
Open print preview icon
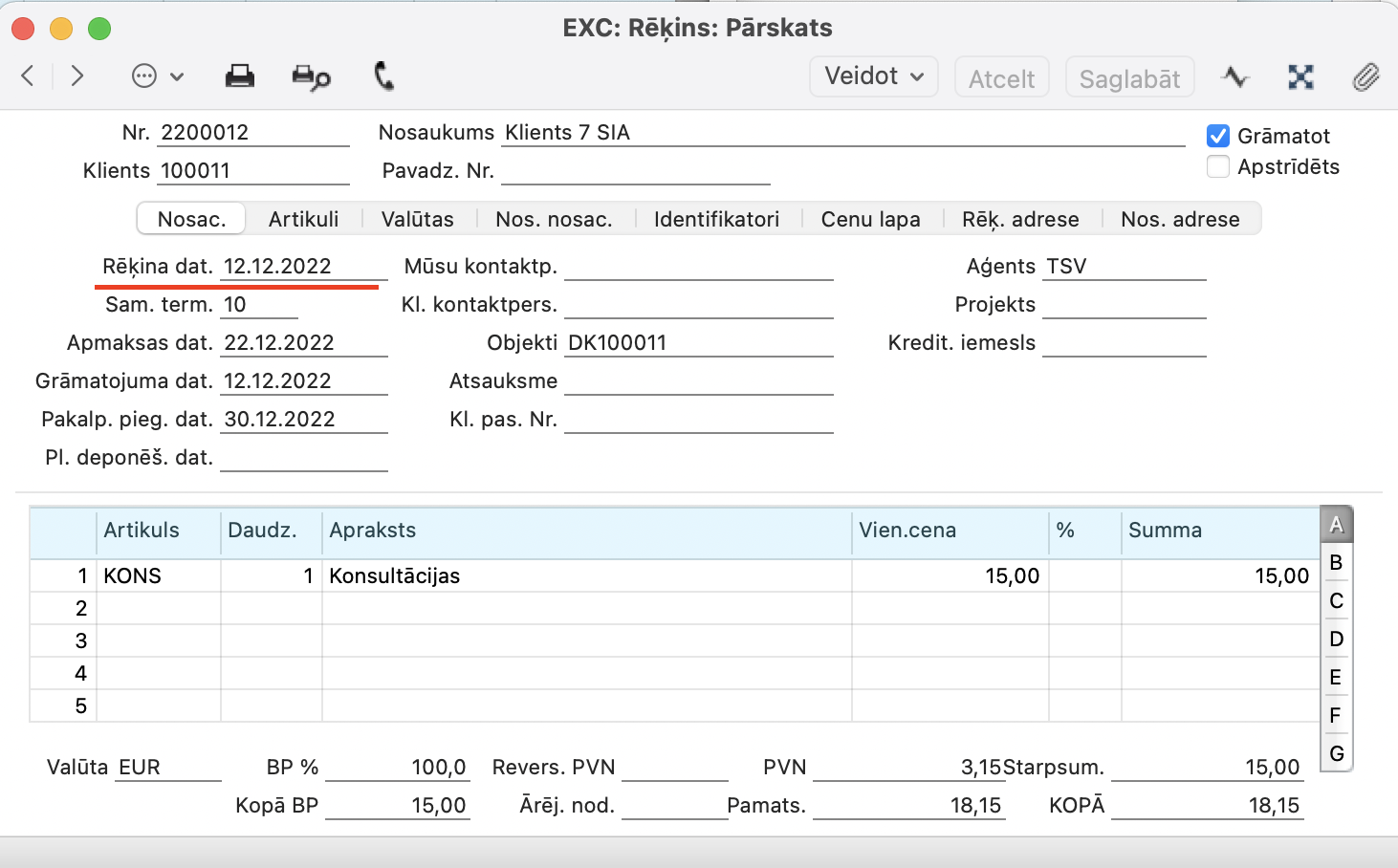coord(311,76)
